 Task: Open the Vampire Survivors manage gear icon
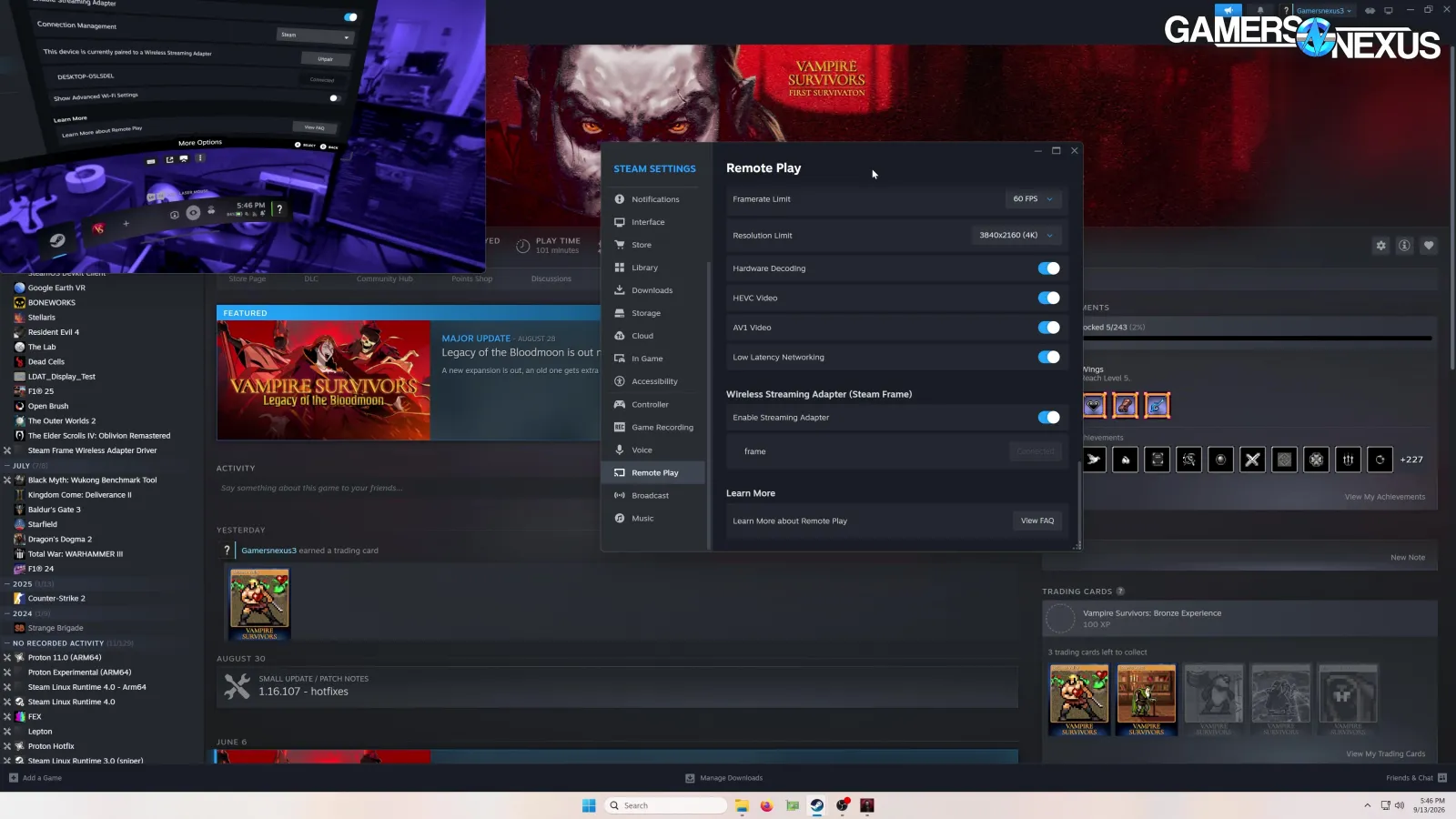coord(1381,246)
